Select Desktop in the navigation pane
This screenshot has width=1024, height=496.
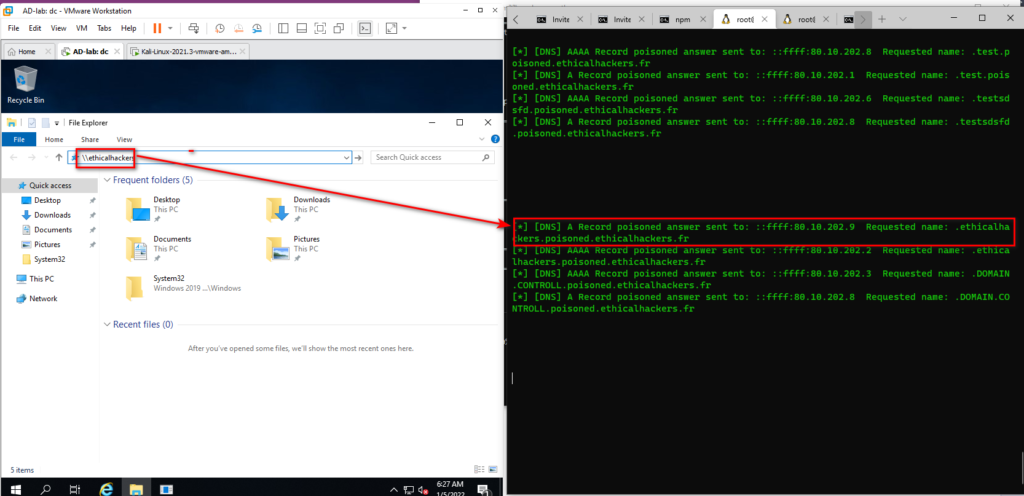[47, 200]
